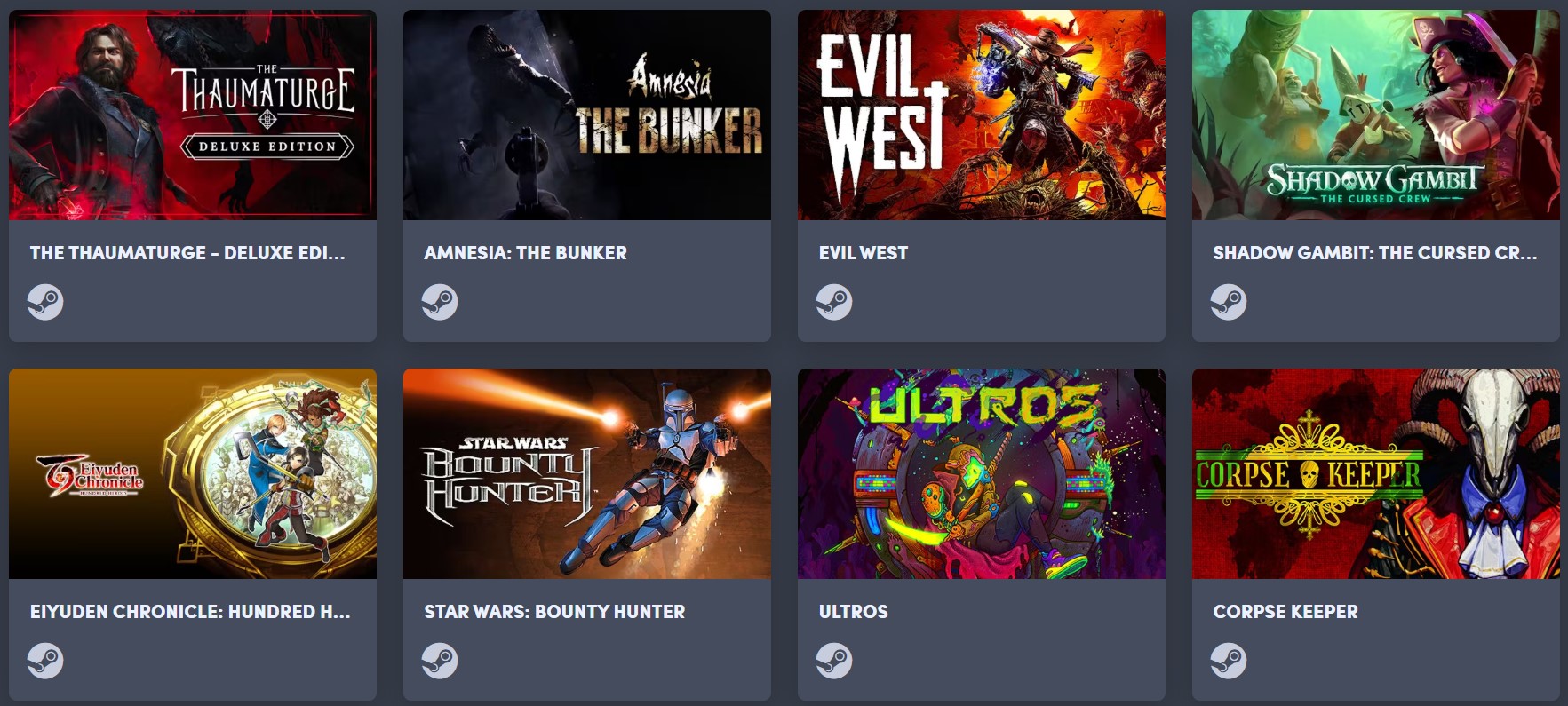Screen dimensions: 1568x706
Task: Open Amnesia: The Bunker cover art
Action: coord(587,115)
